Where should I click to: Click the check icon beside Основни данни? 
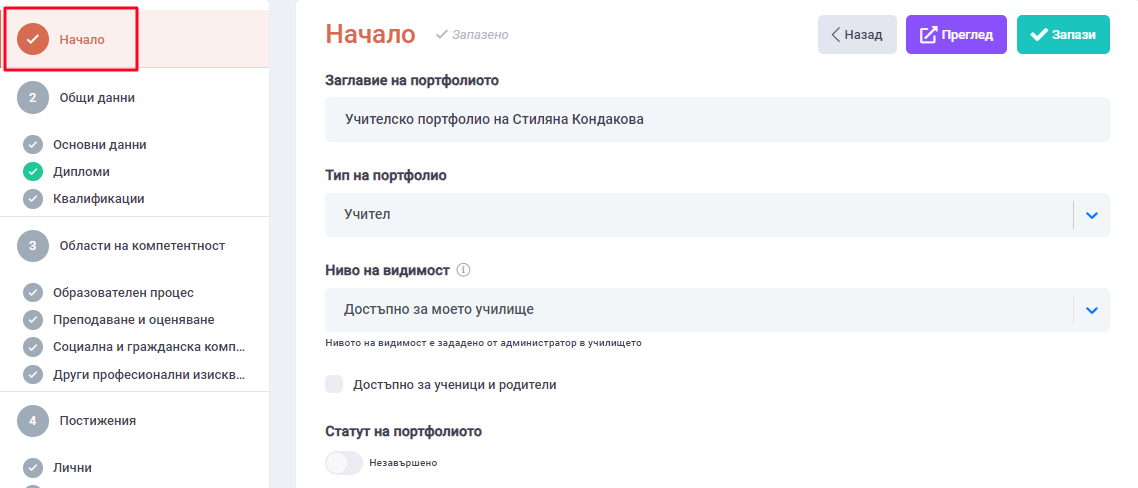pos(33,145)
